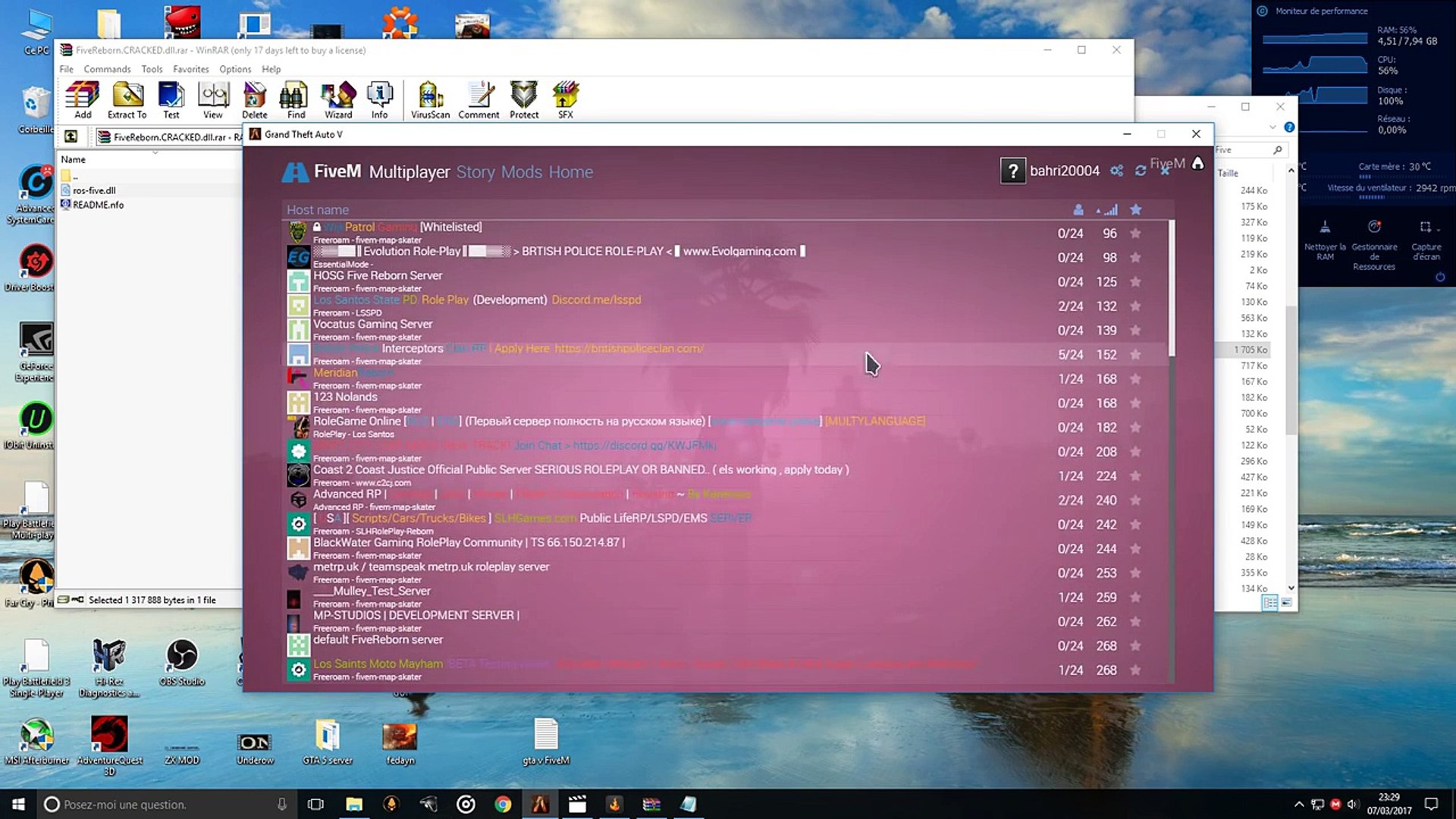The width and height of the screenshot is (1456, 819).
Task: Open OBS Studio desktop shortcut
Action: click(x=181, y=664)
